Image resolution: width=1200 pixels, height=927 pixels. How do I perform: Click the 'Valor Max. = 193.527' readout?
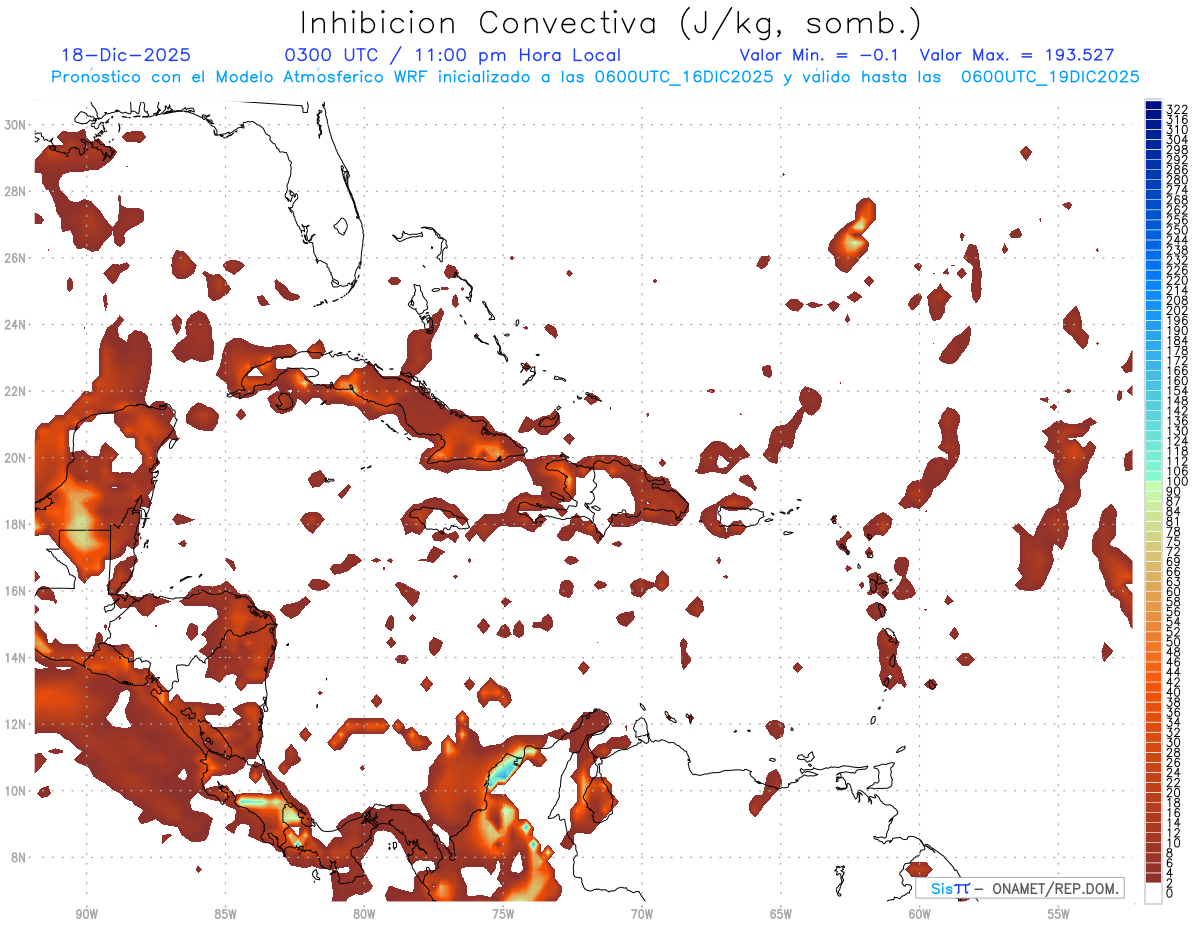(x=1017, y=56)
